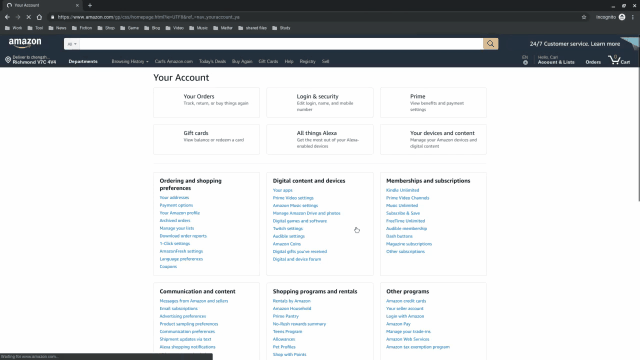The image size is (640, 360).
Task: Open Orders in the top bar
Action: (x=593, y=62)
